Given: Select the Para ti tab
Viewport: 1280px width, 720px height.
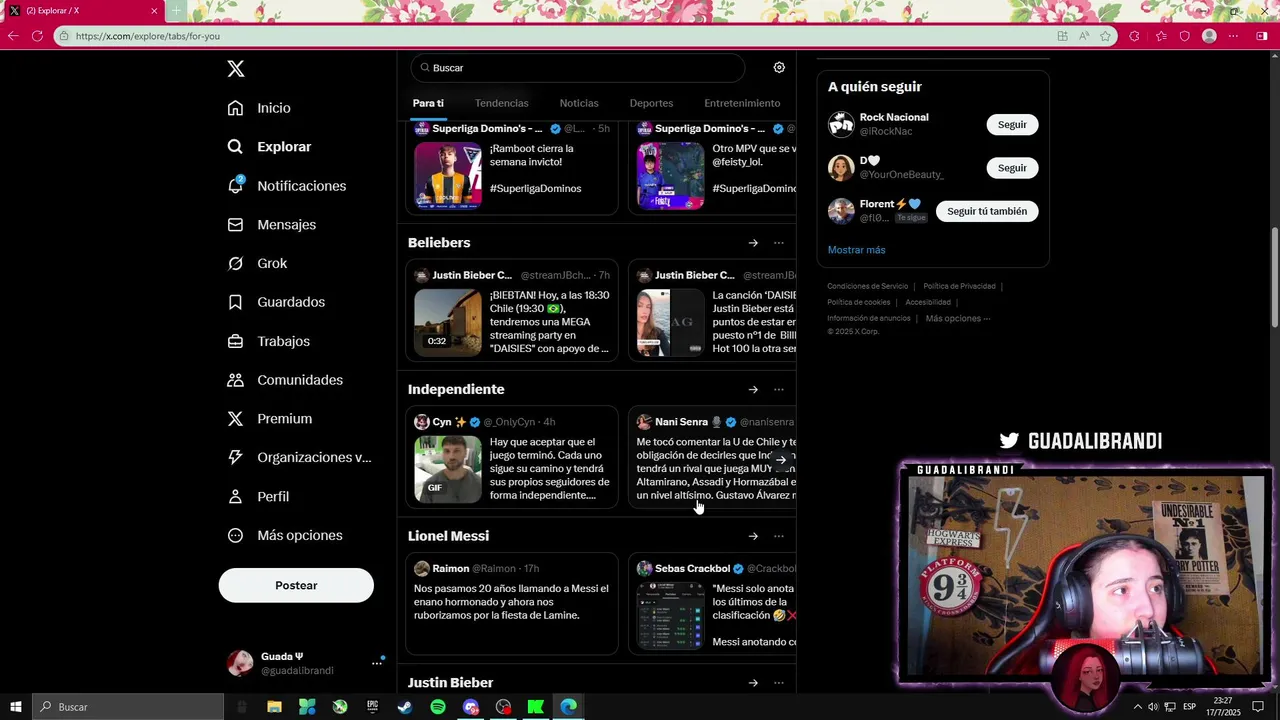Looking at the screenshot, I should [428, 103].
